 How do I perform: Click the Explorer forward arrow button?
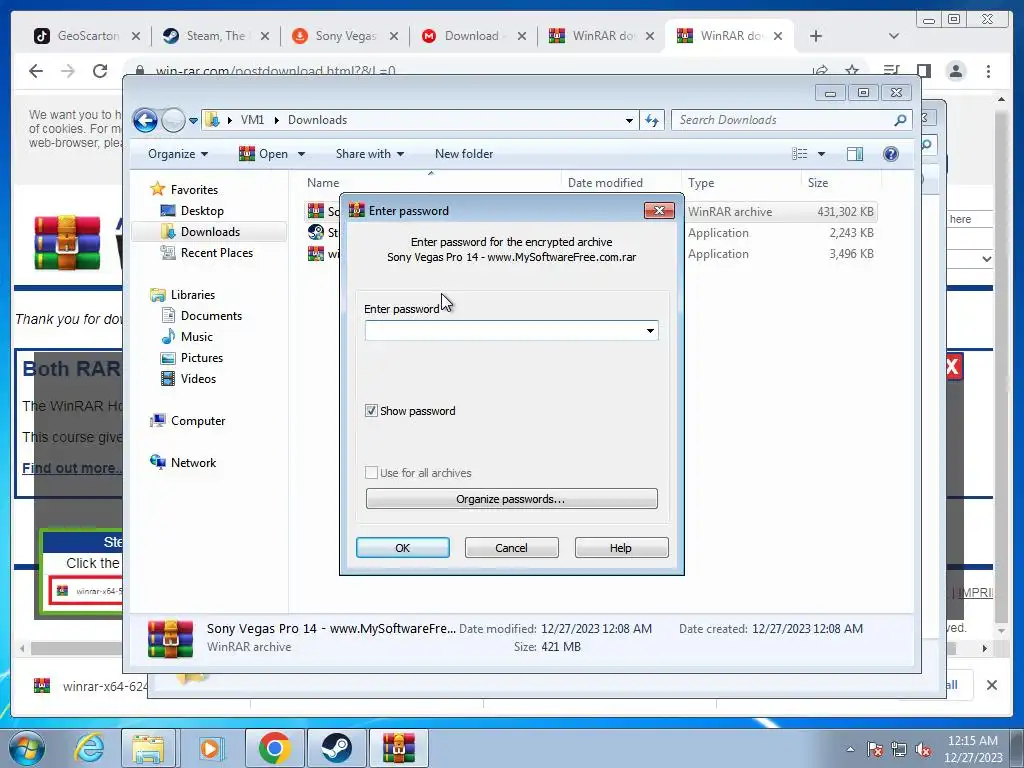tap(173, 120)
